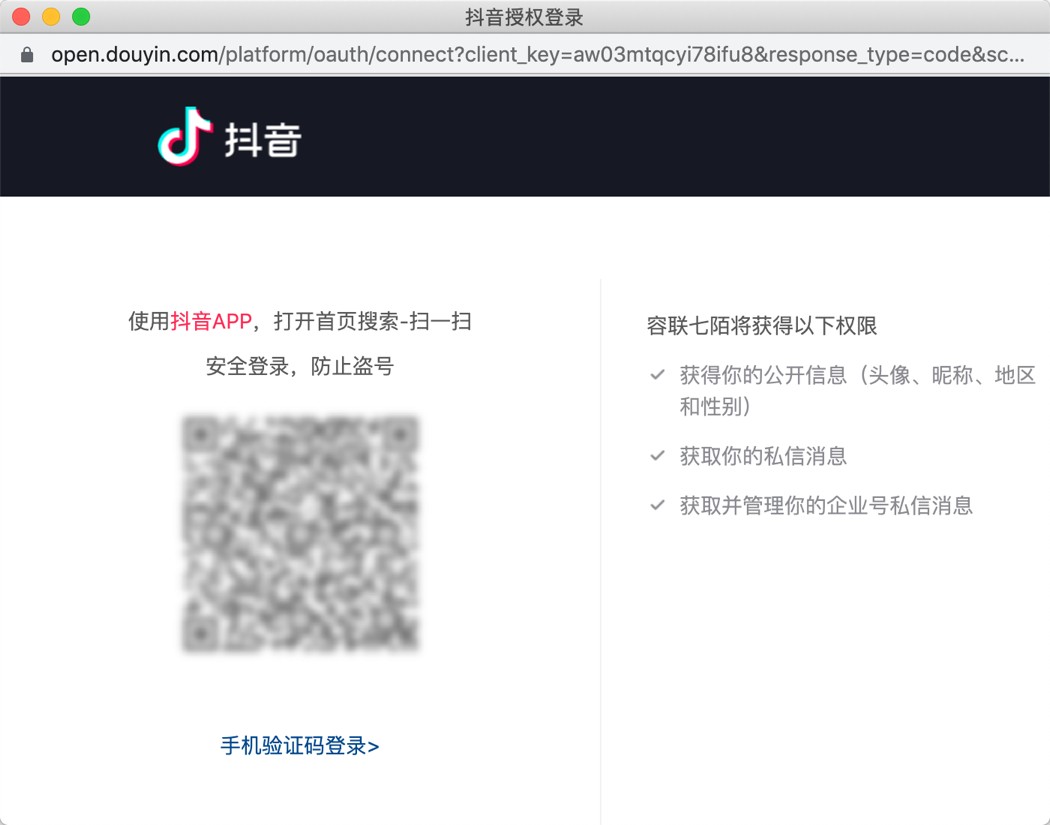Click the open.douyin.com URL in address bar
Viewport: 1050px width, 825px height.
tap(537, 54)
